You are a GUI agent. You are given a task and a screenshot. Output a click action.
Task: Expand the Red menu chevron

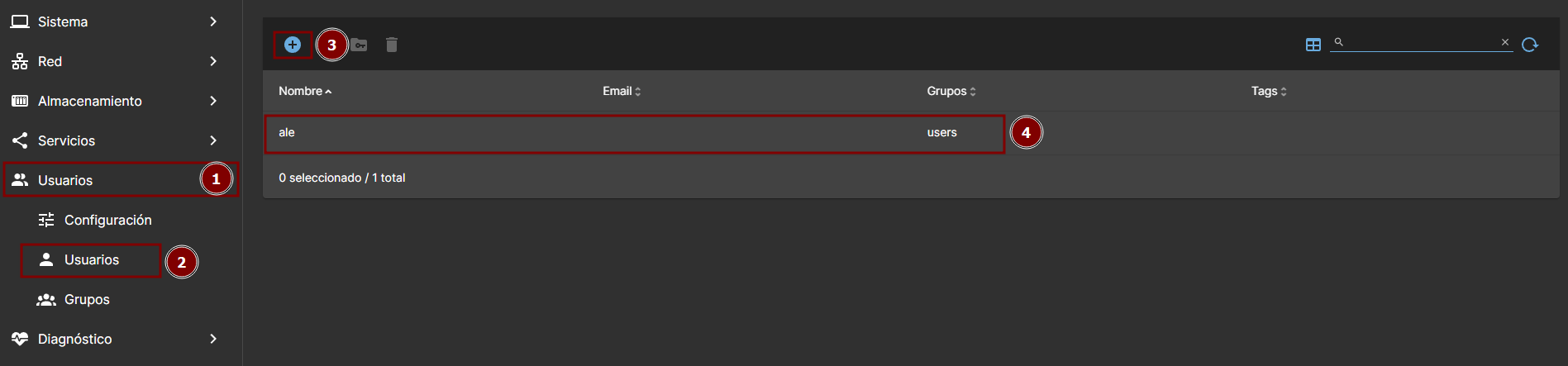pyautogui.click(x=213, y=61)
